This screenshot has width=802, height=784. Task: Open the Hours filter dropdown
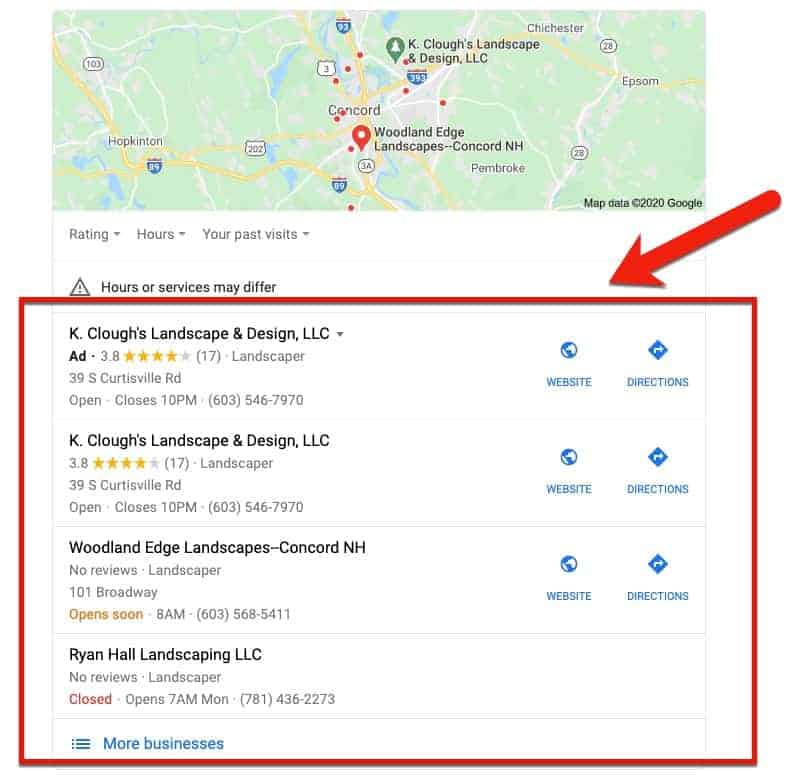pyautogui.click(x=161, y=234)
